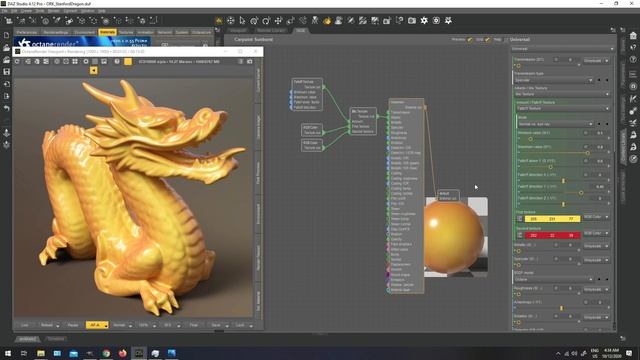The image size is (640, 360).
Task: Click the Maximum value slider handle
Action: click(x=588, y=153)
